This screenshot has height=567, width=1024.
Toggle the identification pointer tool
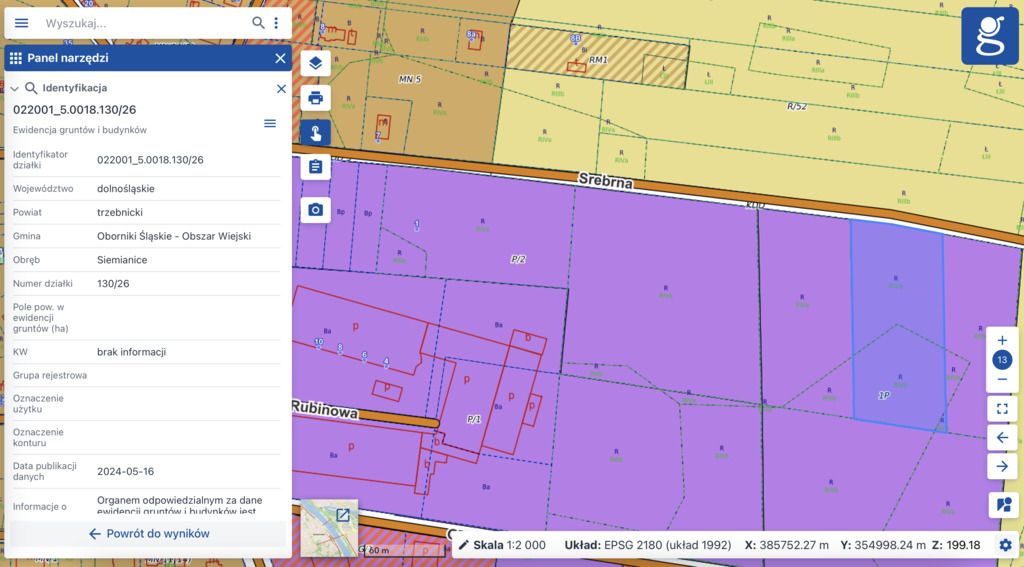coord(316,133)
